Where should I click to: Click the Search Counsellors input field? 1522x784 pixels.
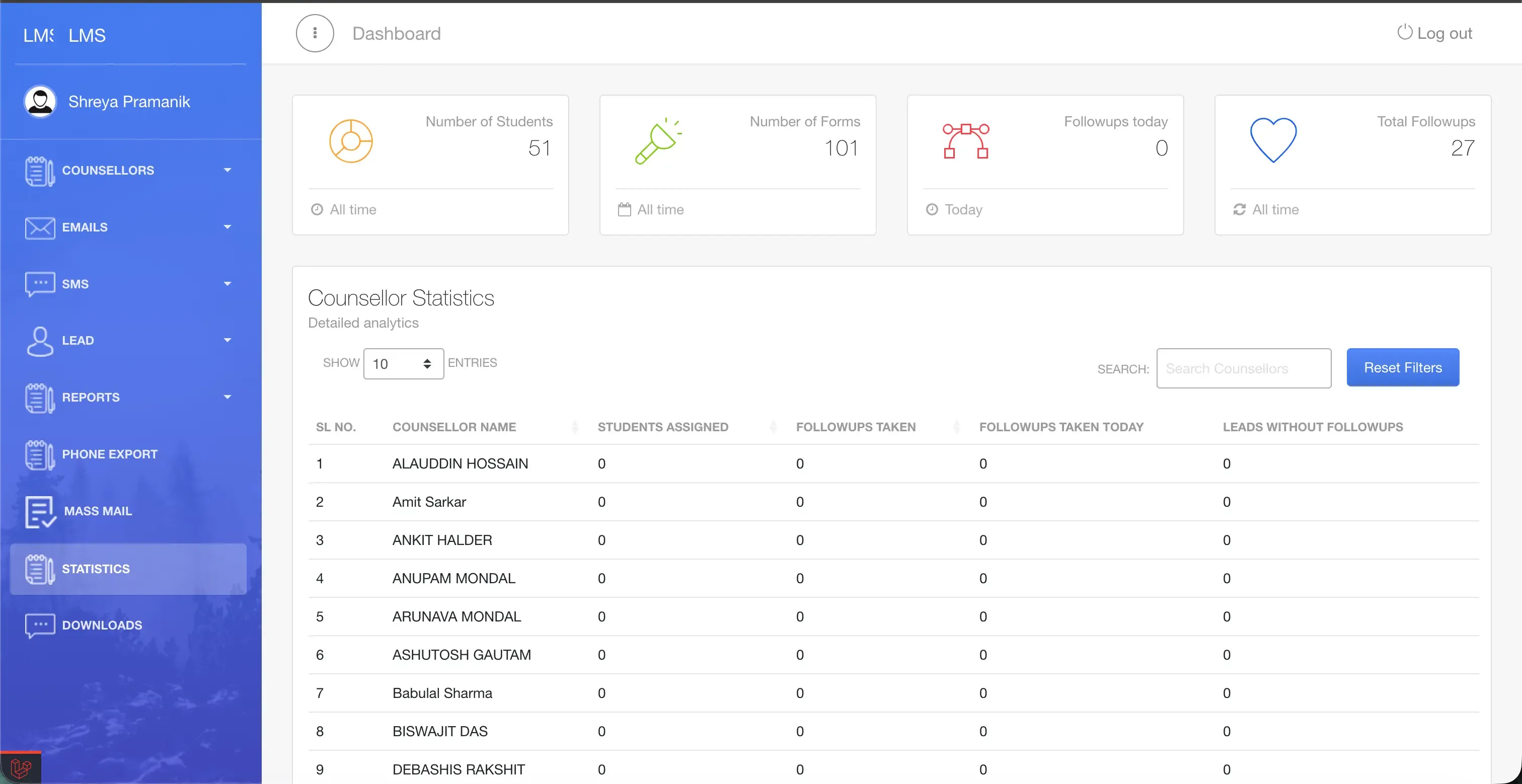click(1243, 368)
